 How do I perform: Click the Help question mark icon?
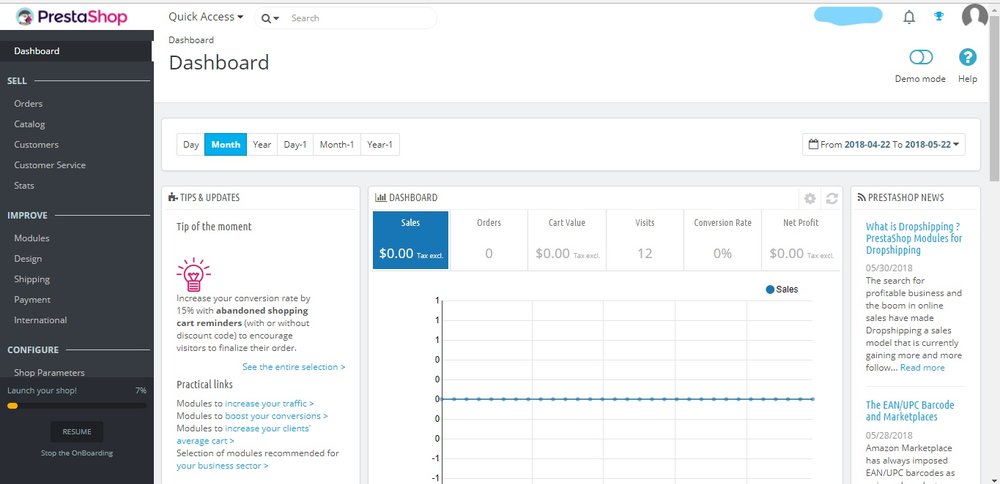967,58
